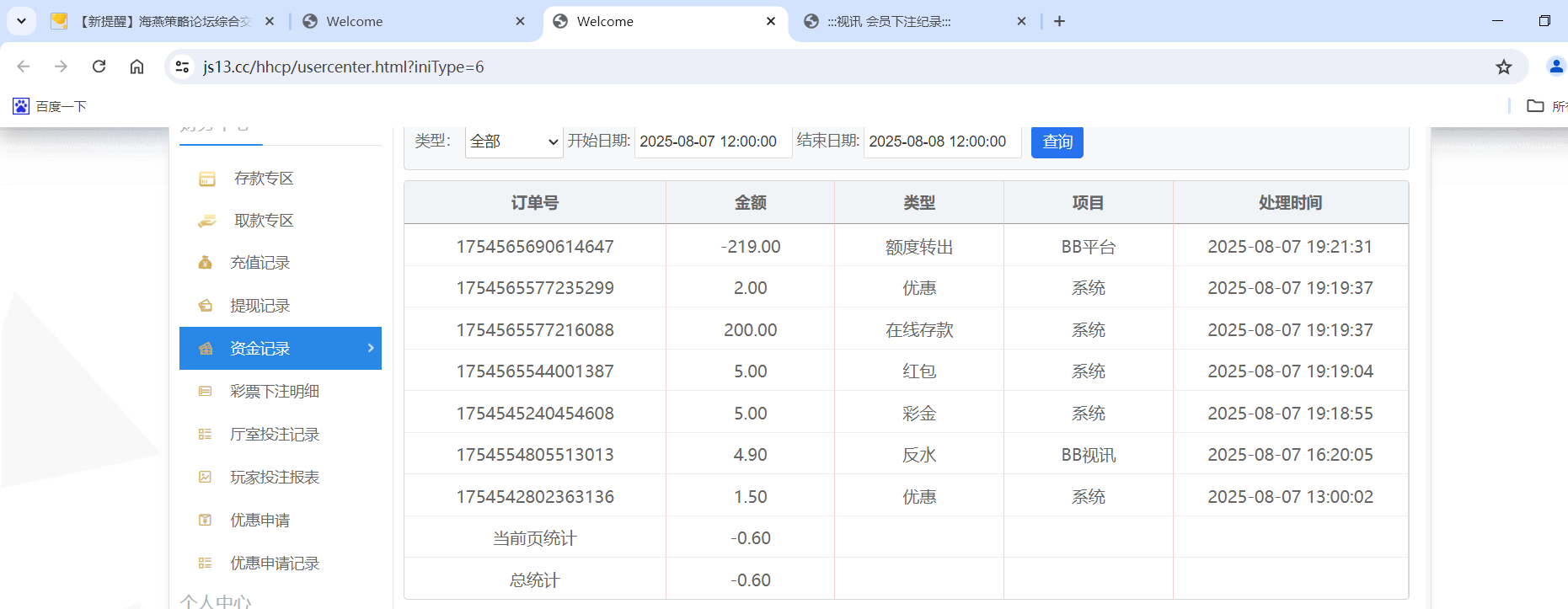Click the 彩票下注明细 sidebar icon
Viewport: 1568px width, 609px height.
pos(205,392)
